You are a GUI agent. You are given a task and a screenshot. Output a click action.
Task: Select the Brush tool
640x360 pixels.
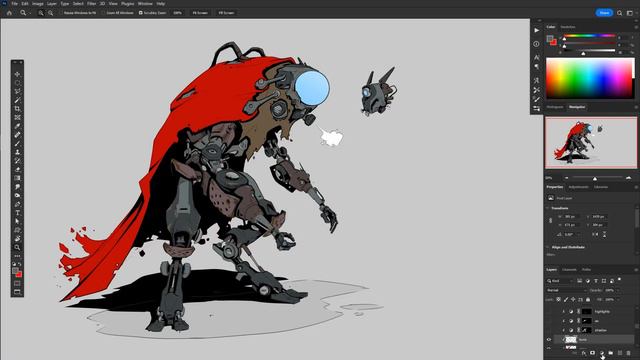click(x=17, y=144)
